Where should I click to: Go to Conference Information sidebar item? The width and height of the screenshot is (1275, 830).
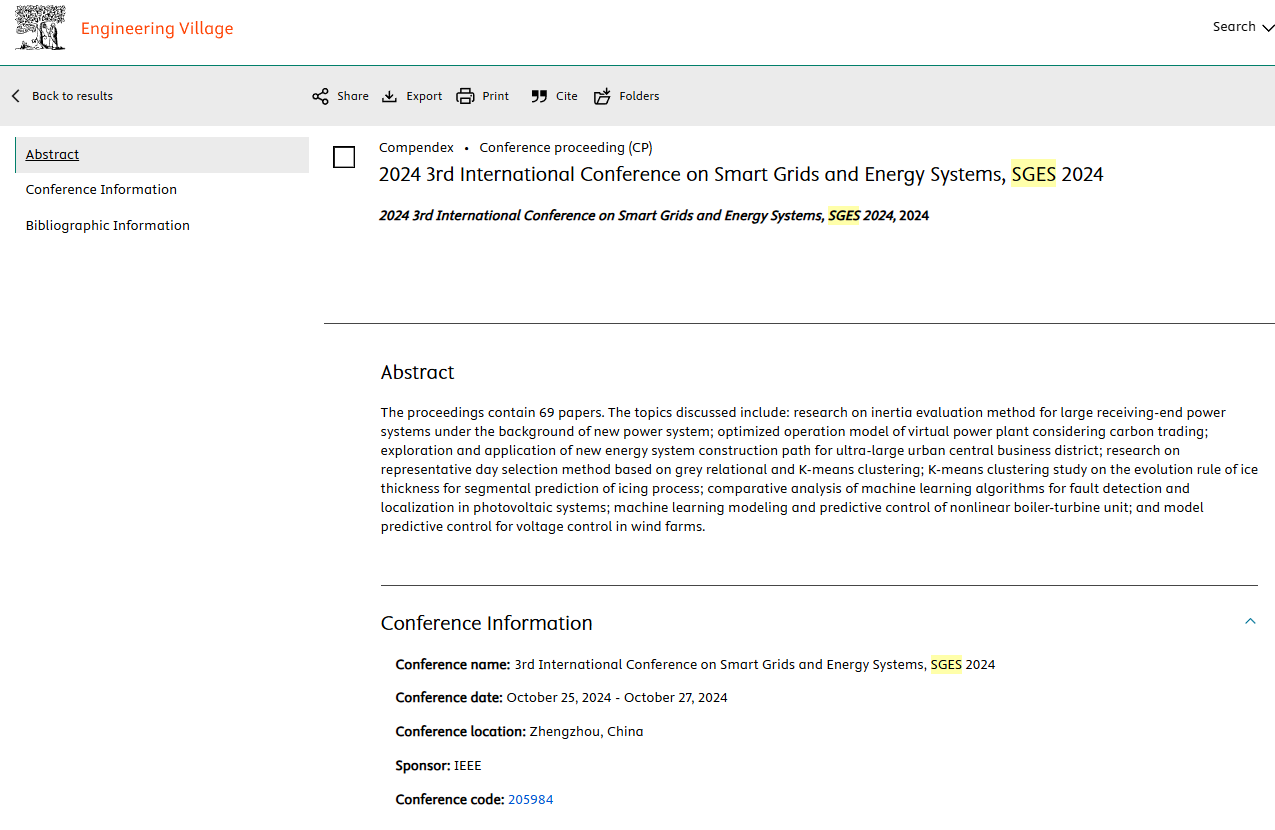101,189
